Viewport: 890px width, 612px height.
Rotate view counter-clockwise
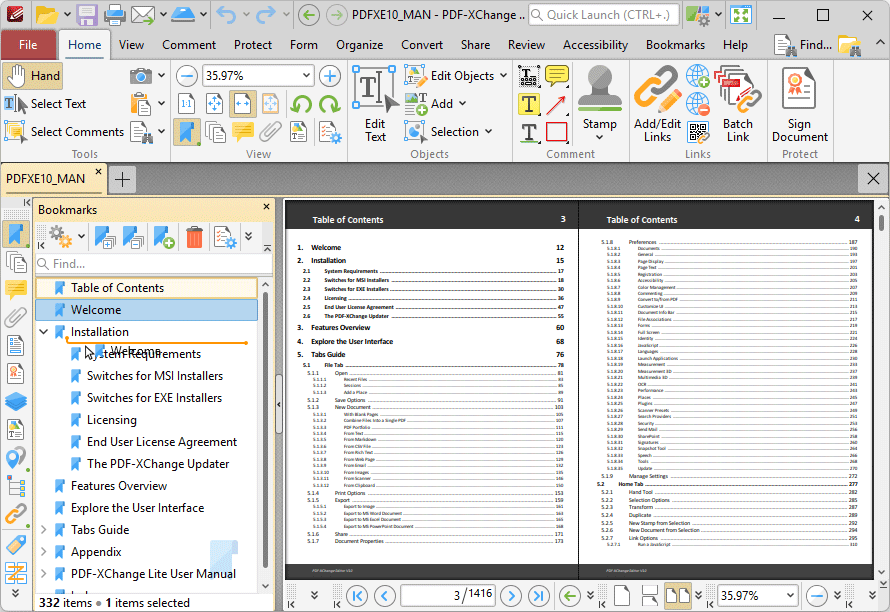click(301, 104)
